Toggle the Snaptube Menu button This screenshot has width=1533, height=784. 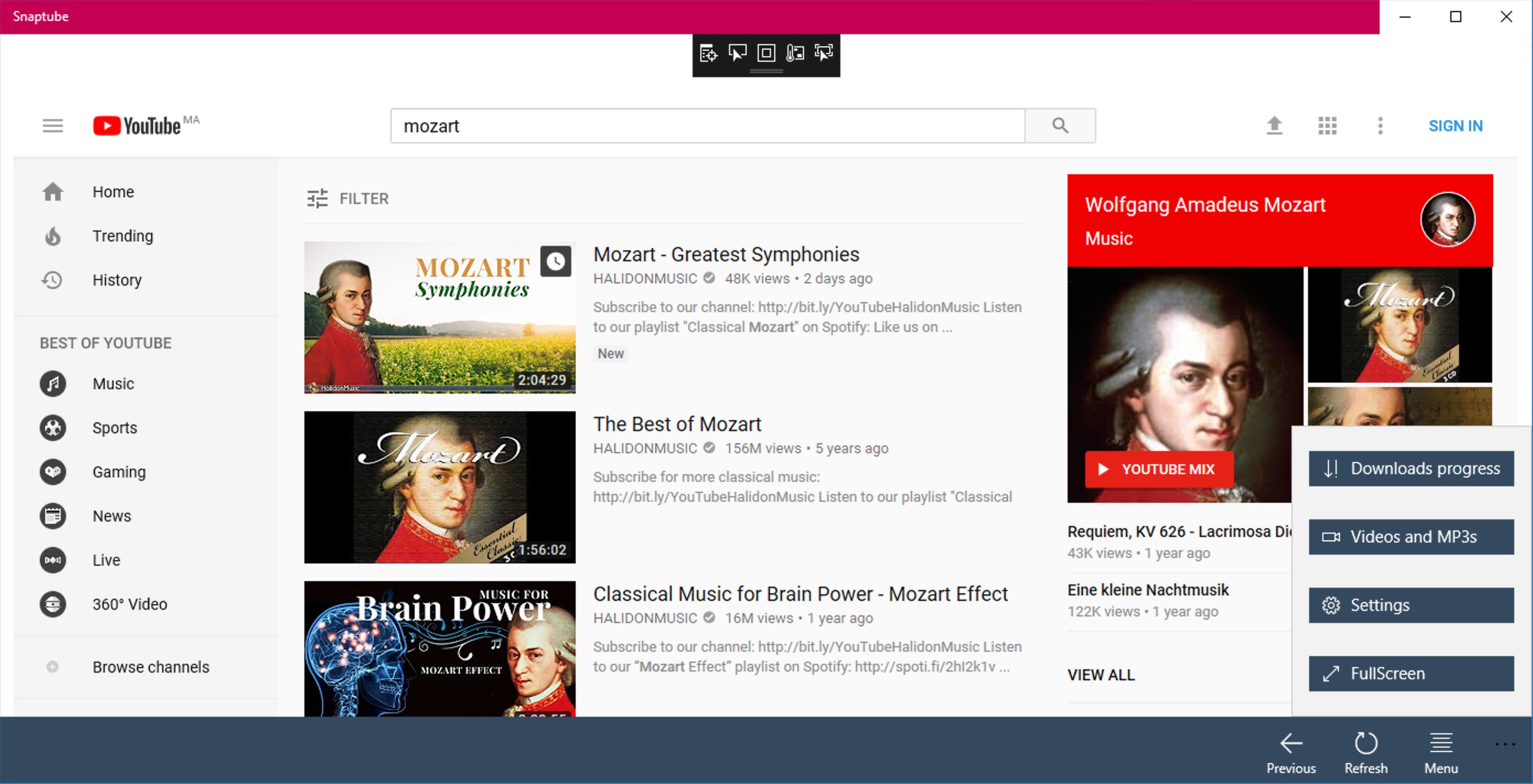(1441, 752)
